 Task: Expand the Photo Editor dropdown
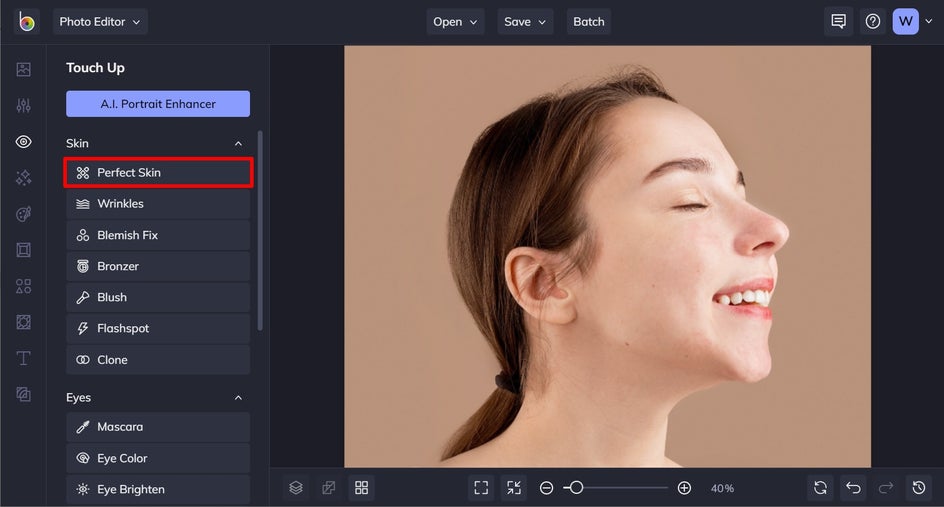tap(100, 22)
